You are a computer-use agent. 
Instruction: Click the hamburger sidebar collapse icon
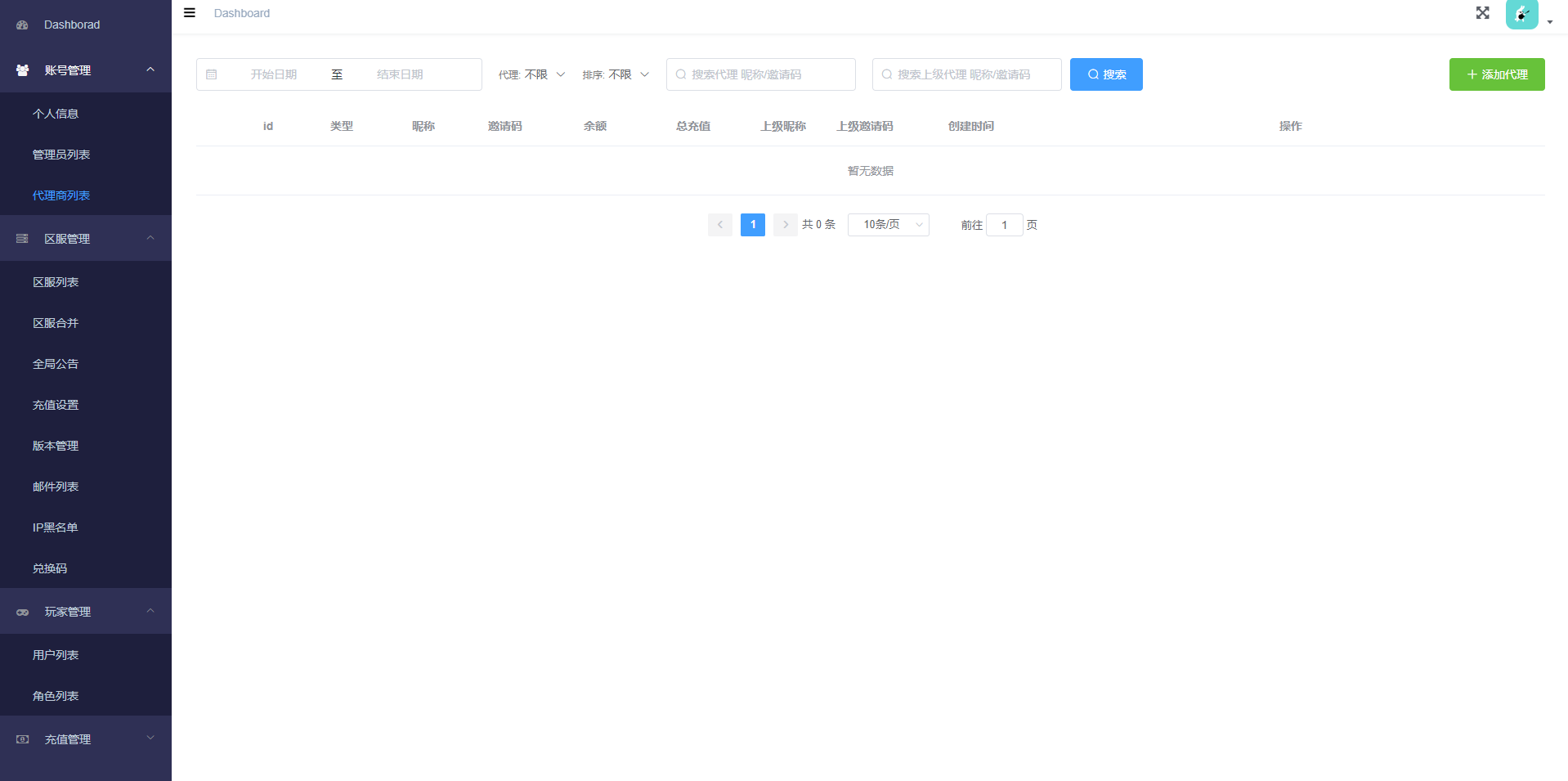click(x=190, y=13)
